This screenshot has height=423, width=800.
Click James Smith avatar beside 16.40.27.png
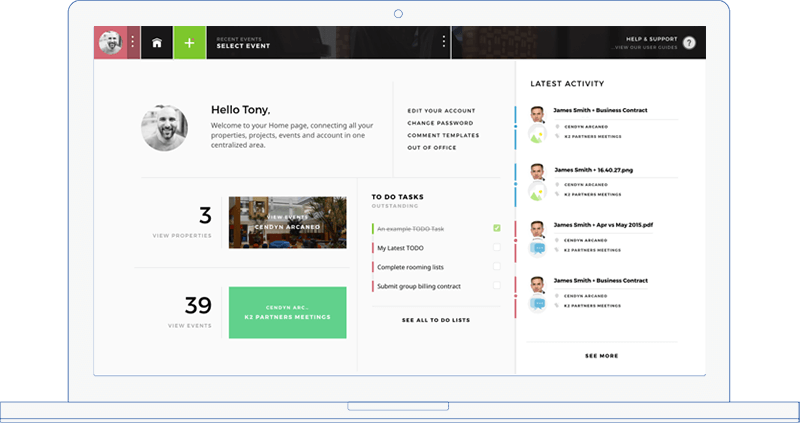537,172
